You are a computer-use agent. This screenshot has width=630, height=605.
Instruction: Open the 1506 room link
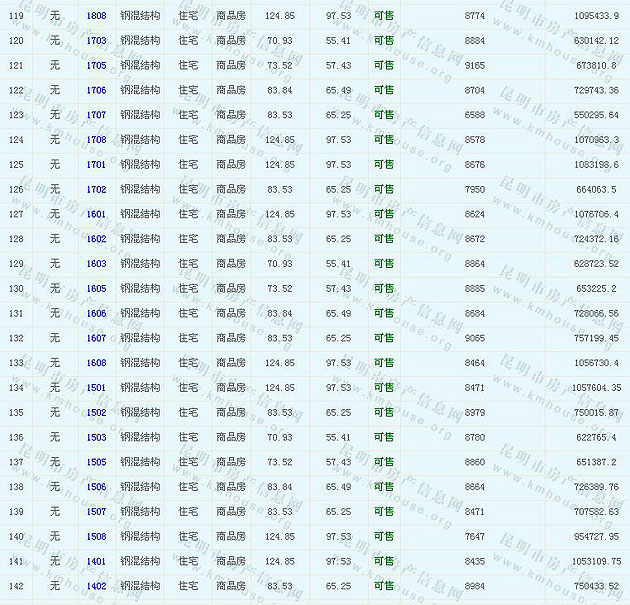pyautogui.click(x=96, y=487)
